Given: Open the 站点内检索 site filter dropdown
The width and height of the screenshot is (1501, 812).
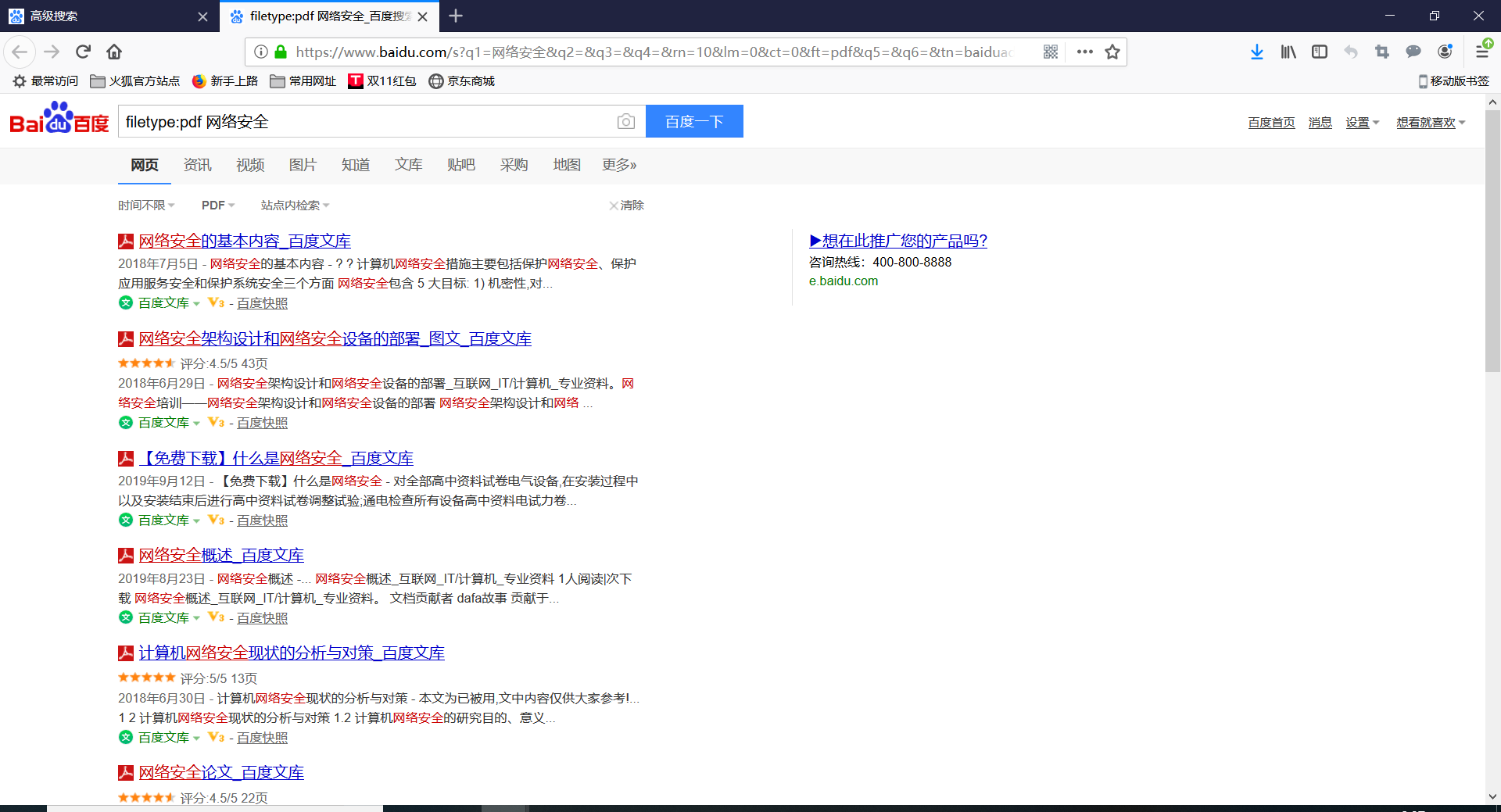Looking at the screenshot, I should coord(296,206).
